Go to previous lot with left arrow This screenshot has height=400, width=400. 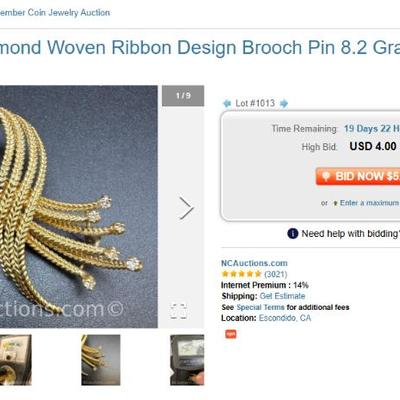227,103
